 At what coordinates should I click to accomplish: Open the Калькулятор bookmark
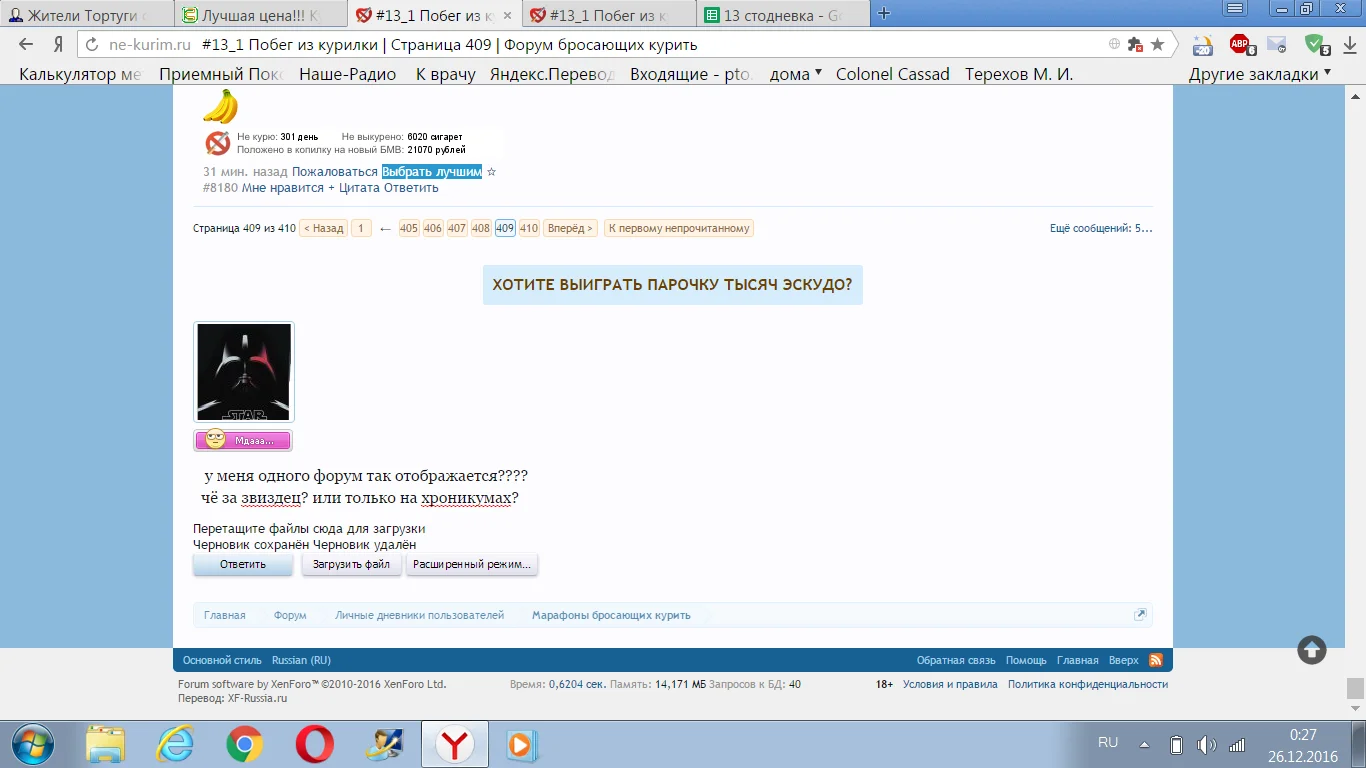coord(81,74)
